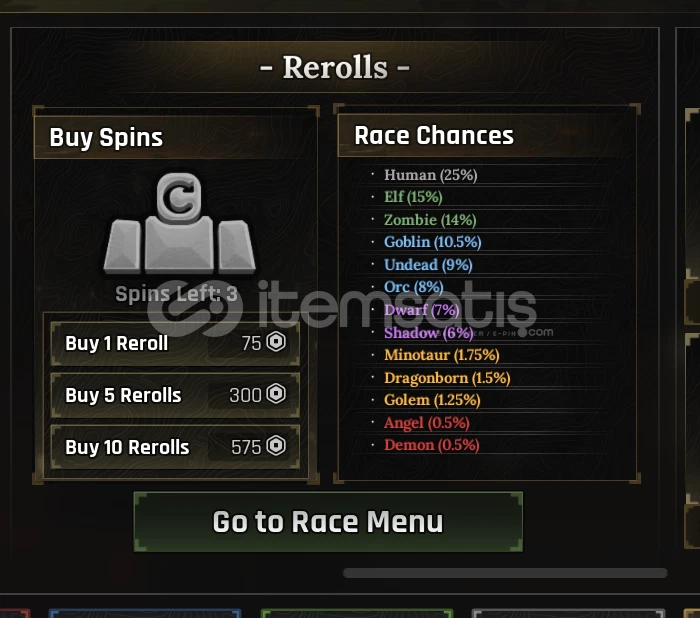Select Undead (9%) race entry
The image size is (700, 618).
(428, 265)
